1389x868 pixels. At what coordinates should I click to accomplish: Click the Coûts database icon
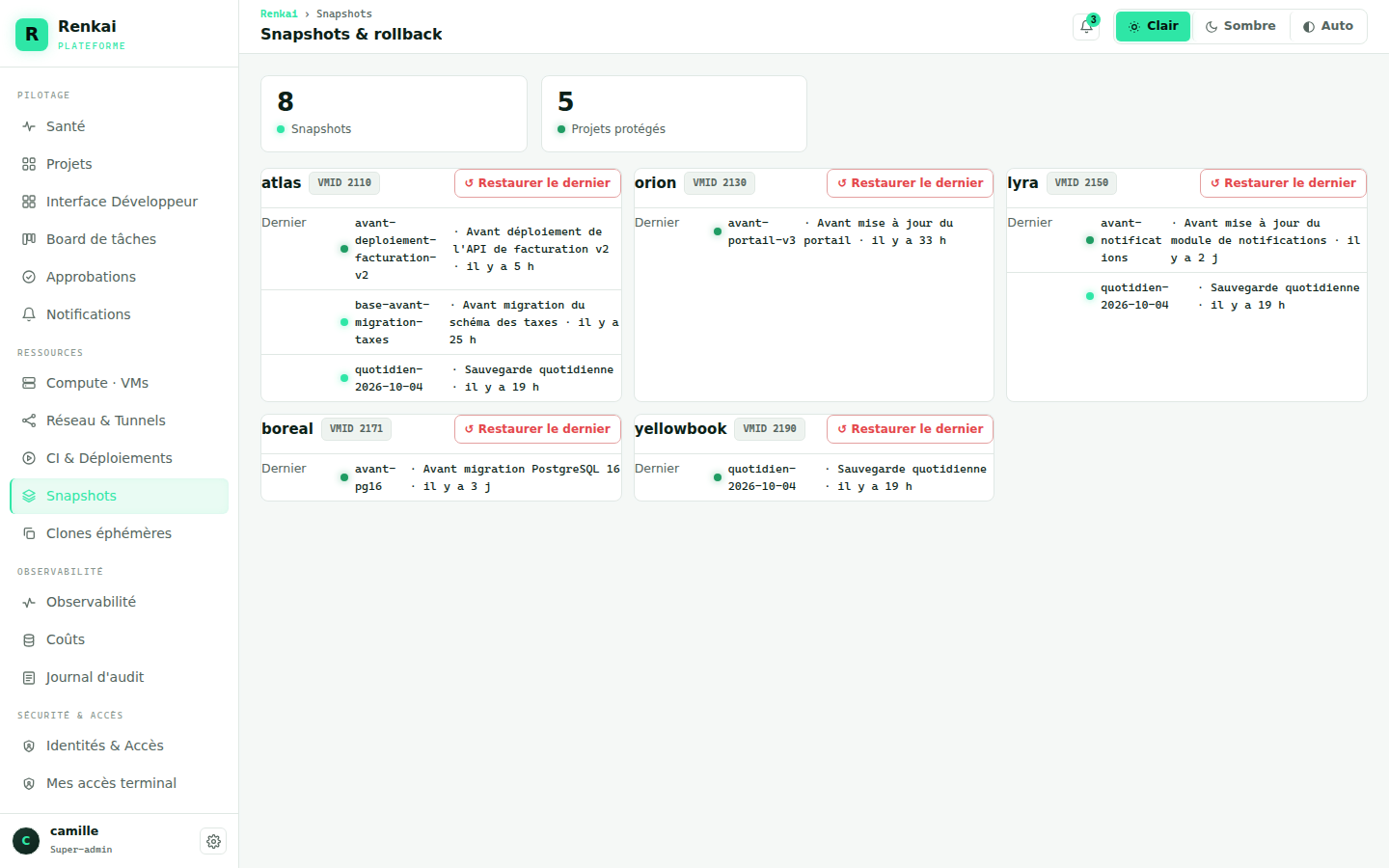(29, 639)
